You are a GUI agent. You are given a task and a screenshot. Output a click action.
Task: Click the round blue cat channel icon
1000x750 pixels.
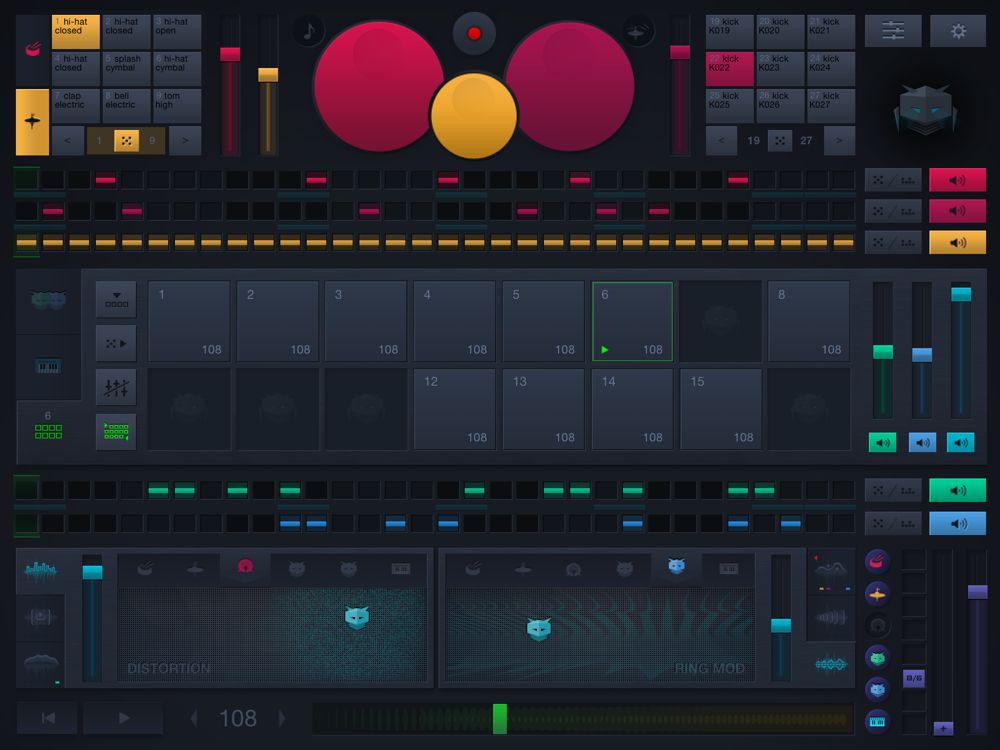point(878,689)
